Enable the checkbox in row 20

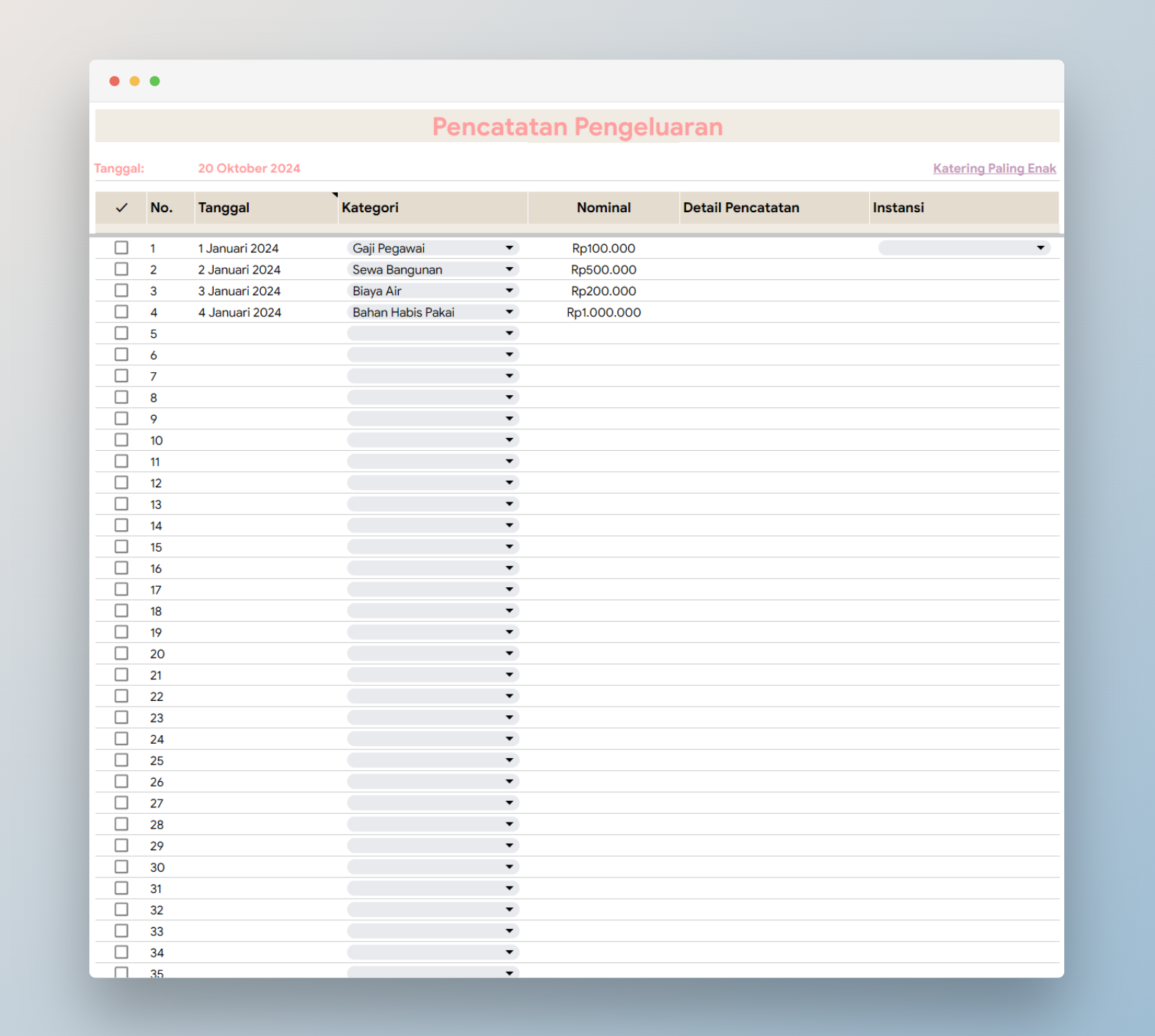tap(122, 653)
